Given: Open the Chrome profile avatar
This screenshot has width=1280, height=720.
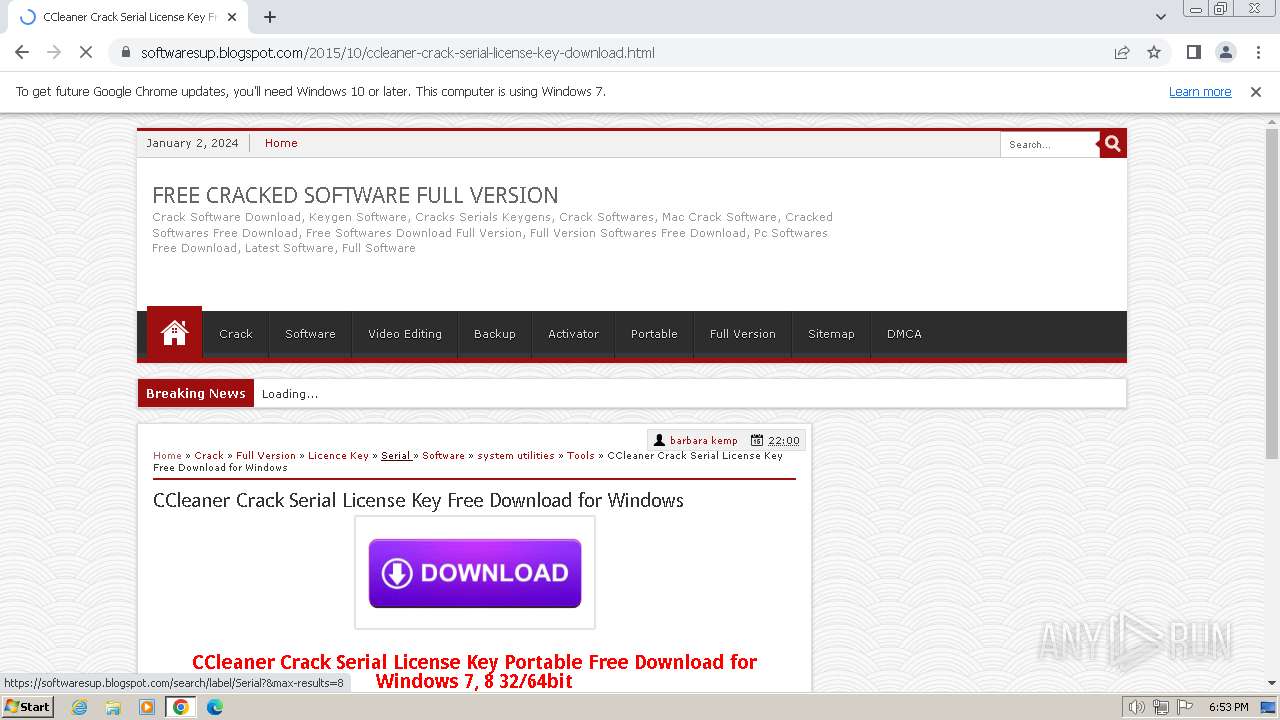Looking at the screenshot, I should point(1225,52).
